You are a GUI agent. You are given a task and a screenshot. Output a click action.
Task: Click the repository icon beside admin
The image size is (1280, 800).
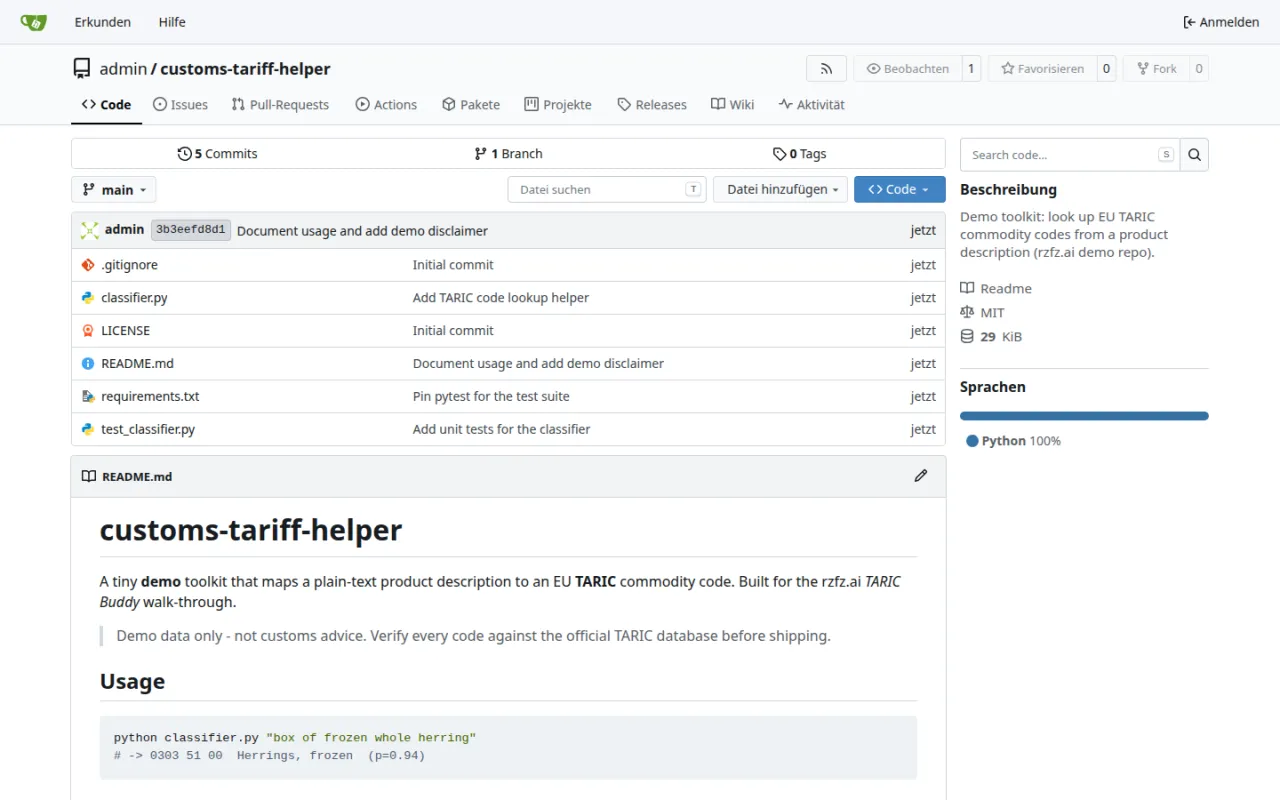pyautogui.click(x=81, y=69)
